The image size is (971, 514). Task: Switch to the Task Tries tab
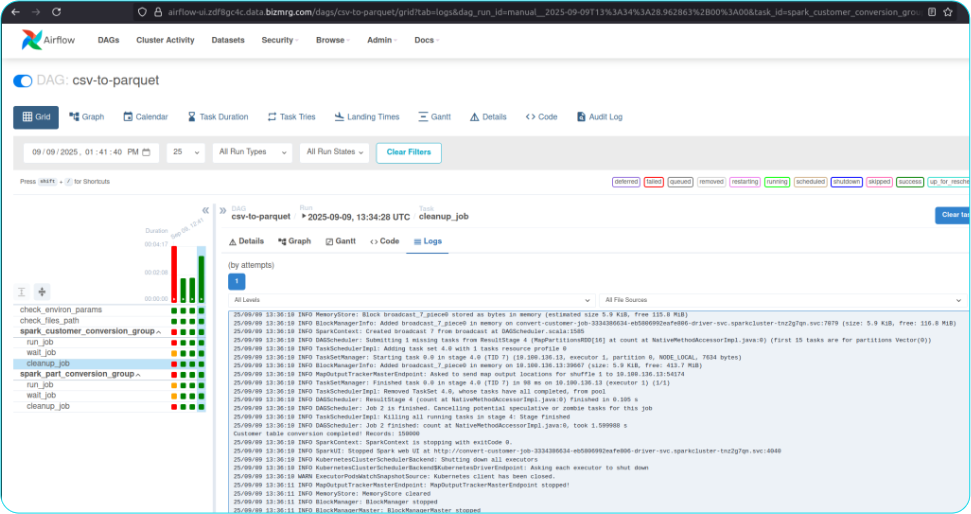tap(291, 117)
